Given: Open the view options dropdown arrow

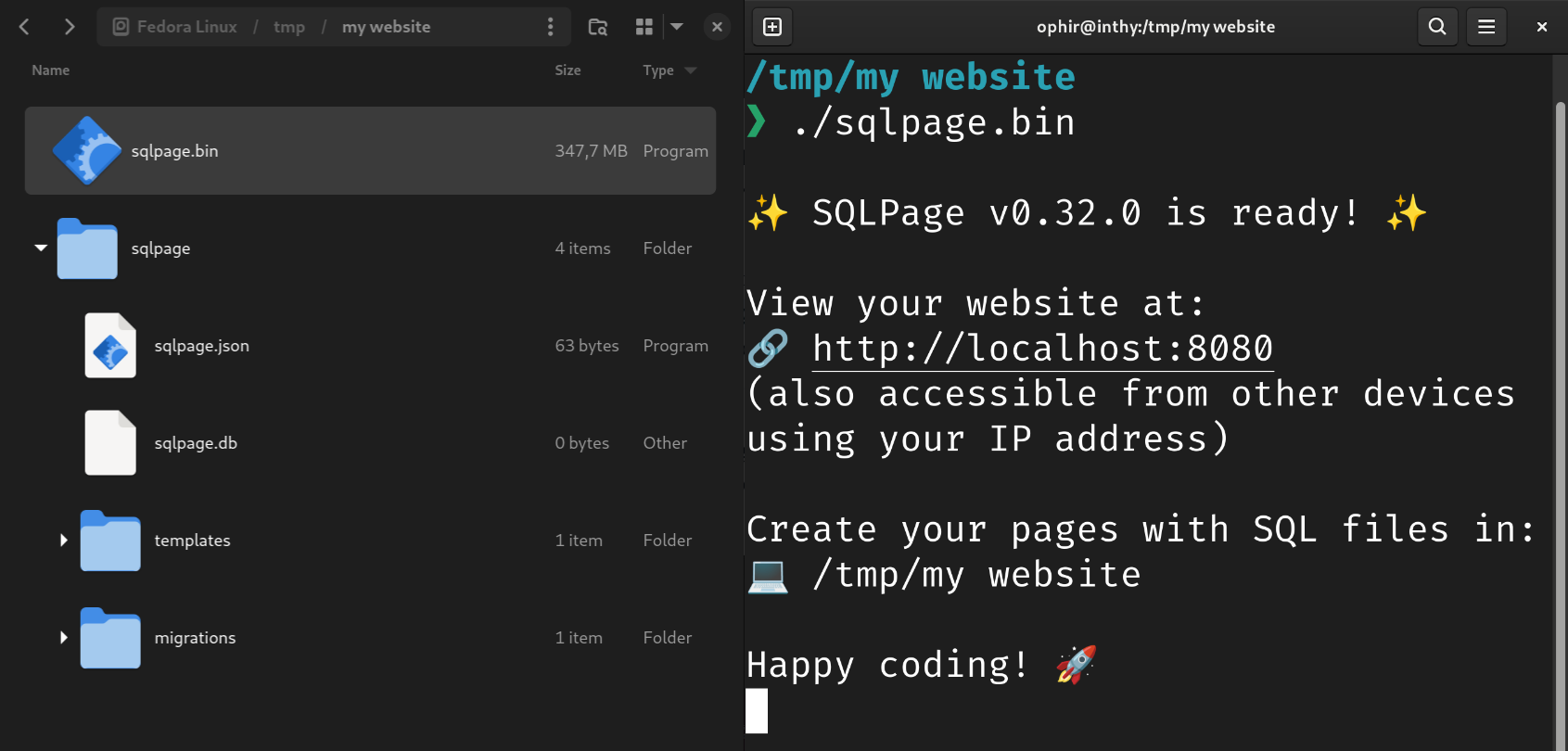Looking at the screenshot, I should [677, 27].
